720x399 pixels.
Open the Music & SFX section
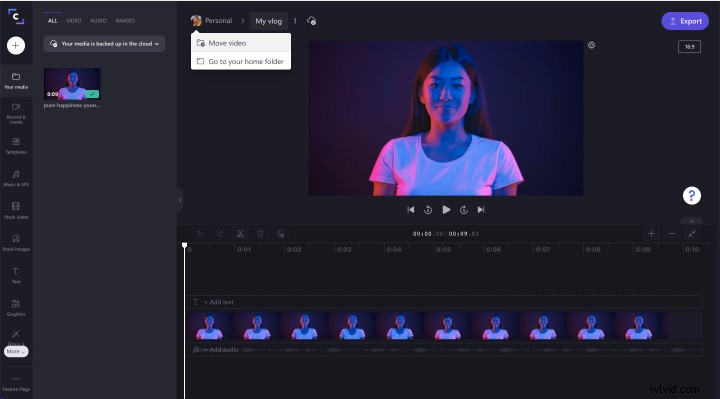pos(16,179)
